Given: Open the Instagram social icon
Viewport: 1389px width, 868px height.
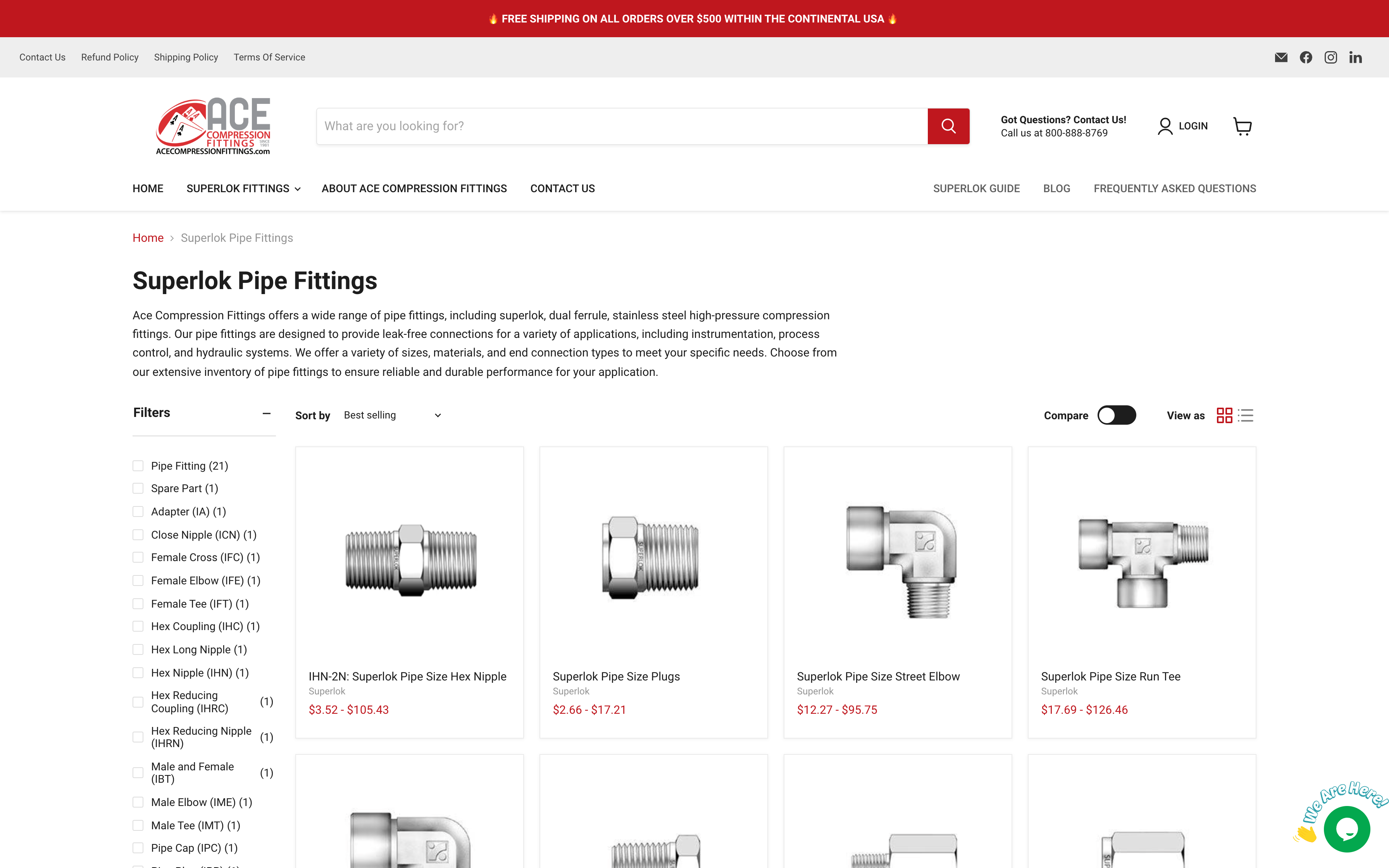Looking at the screenshot, I should coord(1330,57).
